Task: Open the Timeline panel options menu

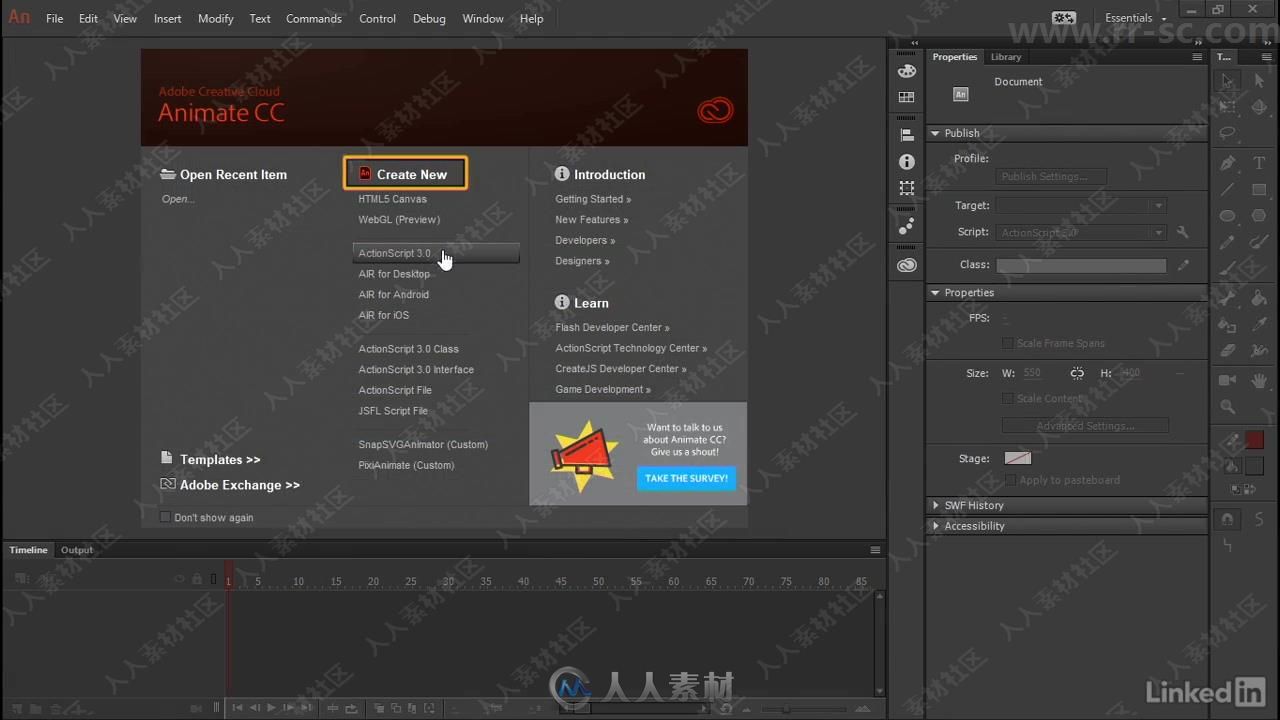Action: coord(875,550)
